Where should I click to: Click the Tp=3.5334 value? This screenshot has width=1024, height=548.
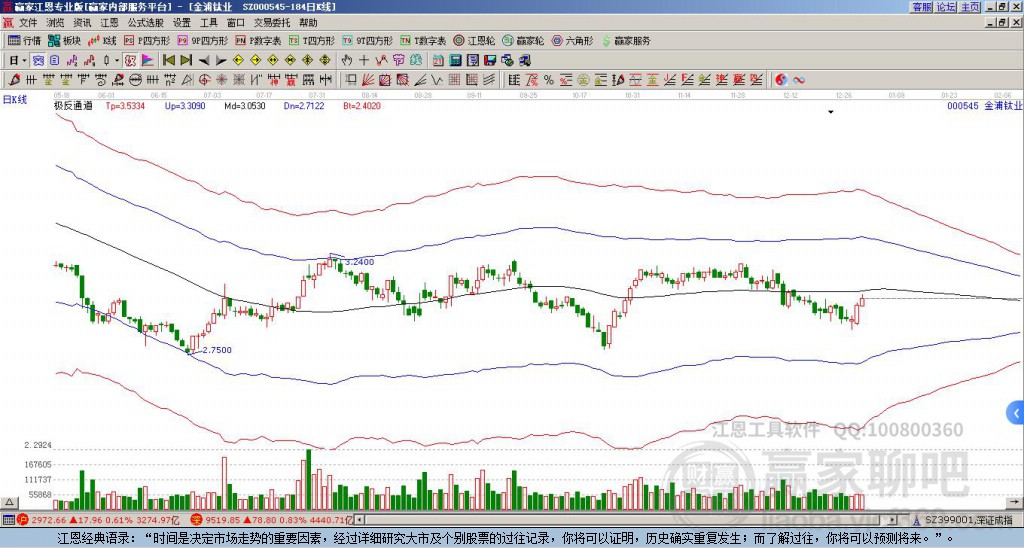(x=127, y=106)
